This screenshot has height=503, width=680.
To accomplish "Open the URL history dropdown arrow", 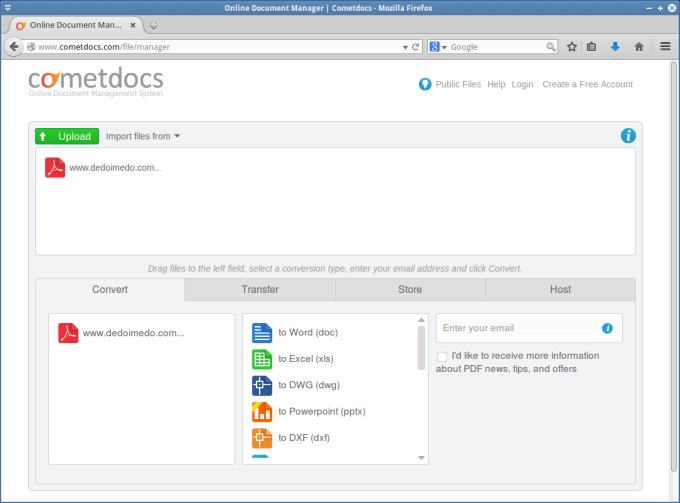I will tap(405, 47).
